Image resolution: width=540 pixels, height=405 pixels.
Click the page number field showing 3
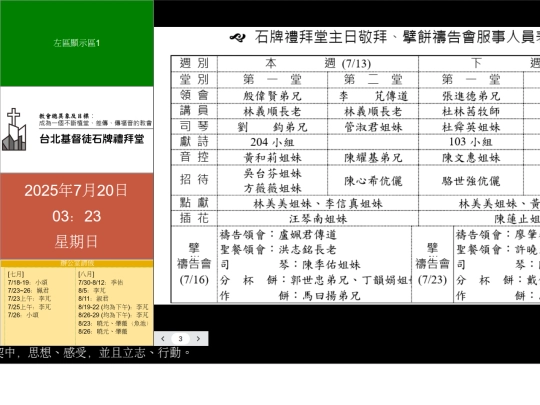[180, 339]
